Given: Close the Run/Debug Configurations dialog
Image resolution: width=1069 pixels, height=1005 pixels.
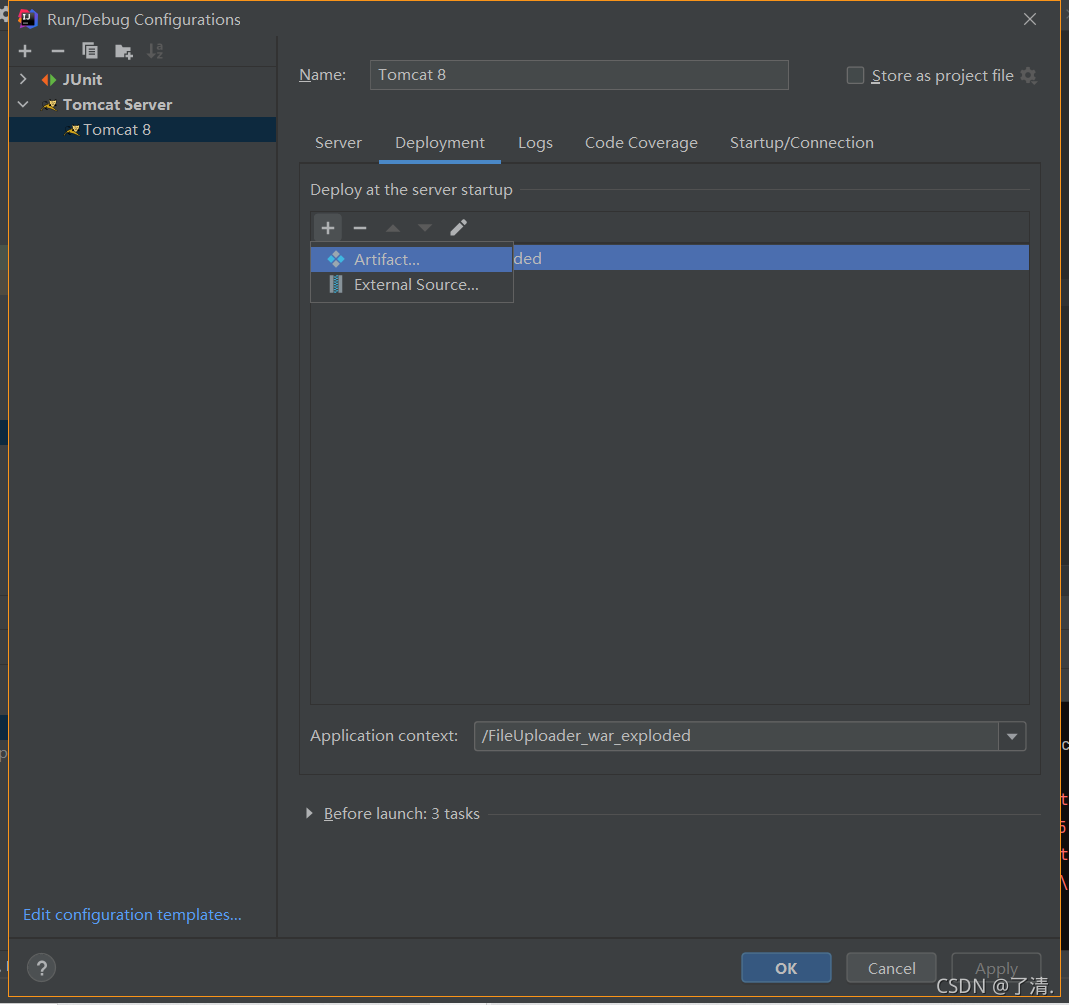Looking at the screenshot, I should [x=1029, y=19].
